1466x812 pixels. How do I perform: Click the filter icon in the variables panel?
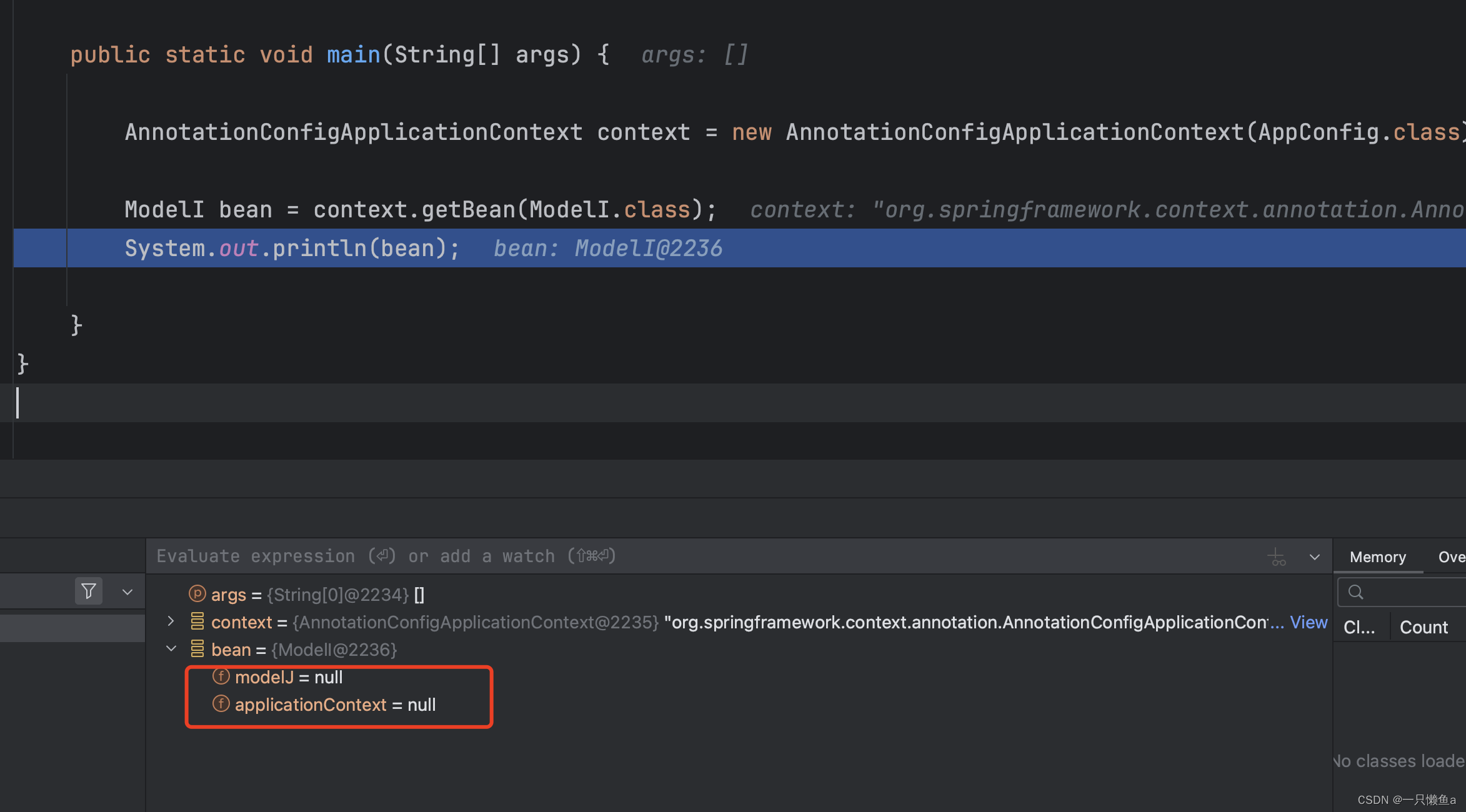pos(89,590)
